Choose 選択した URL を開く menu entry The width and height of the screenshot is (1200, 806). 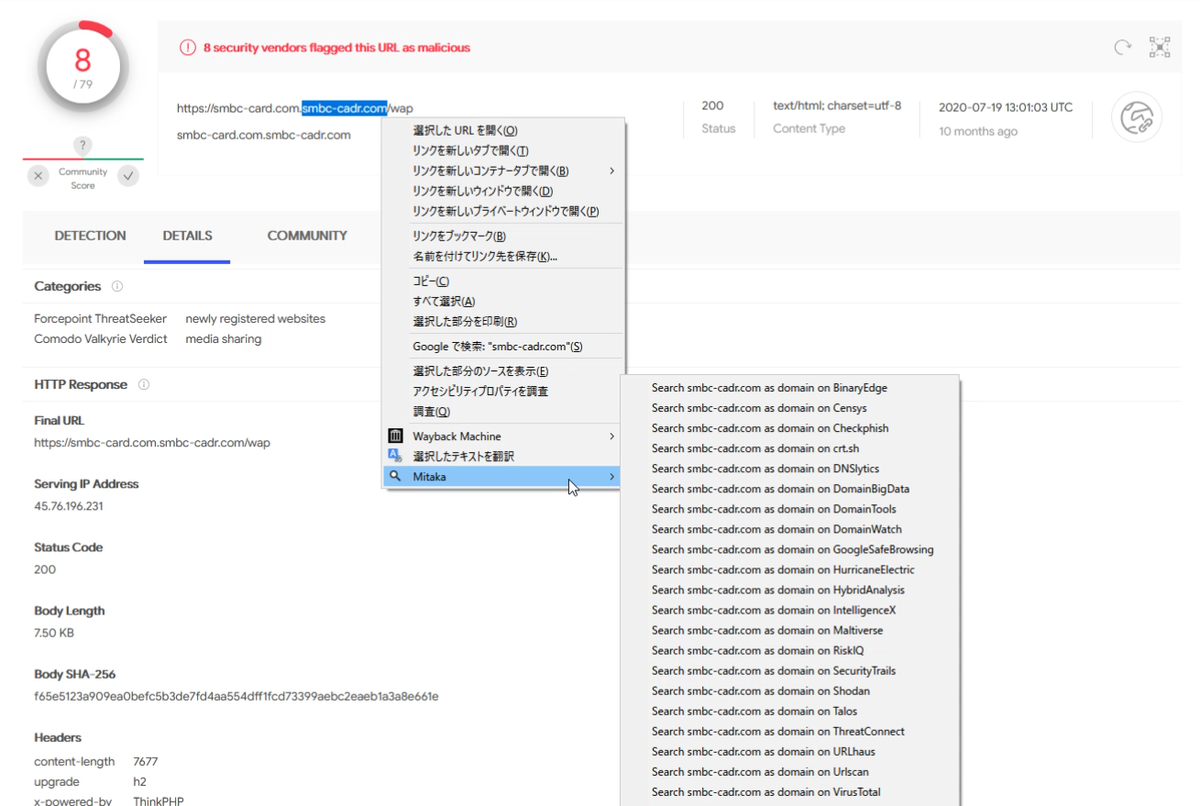pos(503,130)
